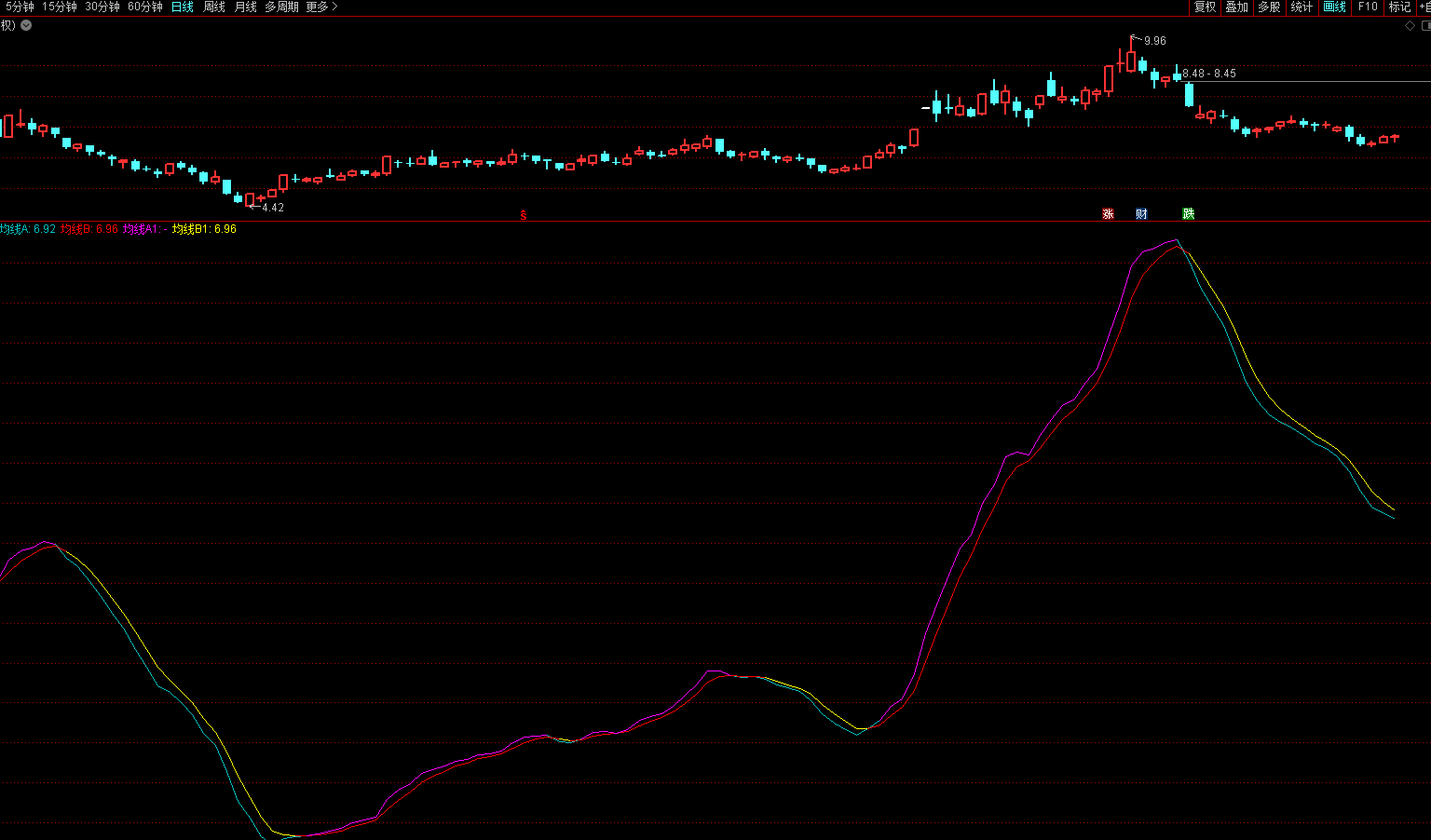The image size is (1431, 840).
Task: Expand the 更多 periods menu
Action: [x=321, y=7]
